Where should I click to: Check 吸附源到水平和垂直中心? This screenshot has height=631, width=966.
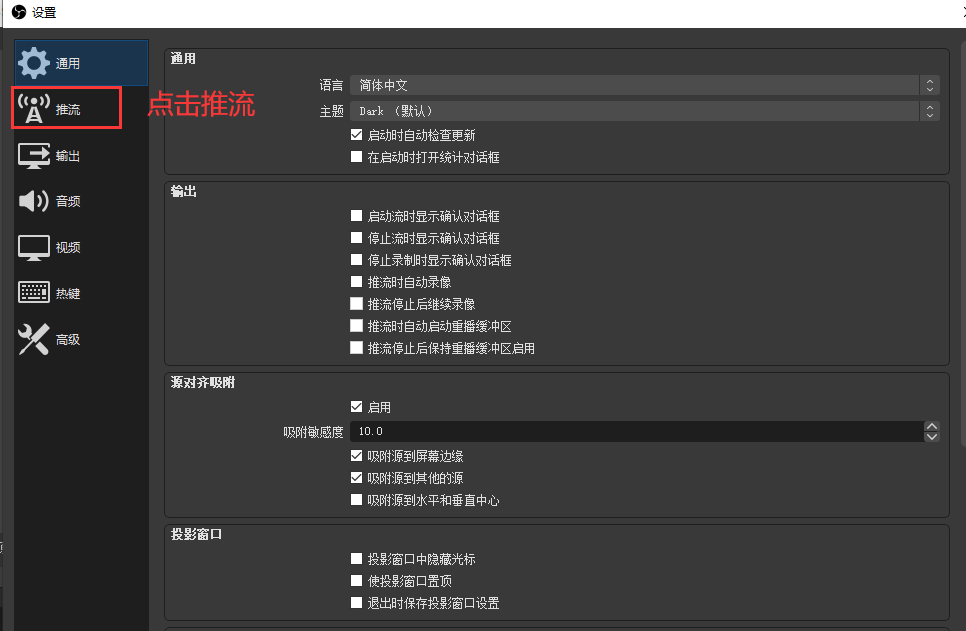(x=356, y=500)
